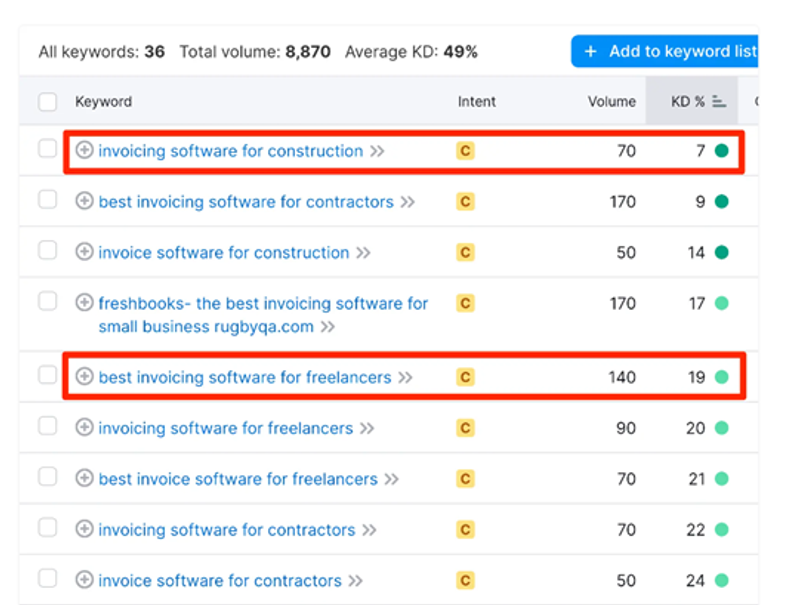Check the box for 'invoice software for contractors'
This screenshot has height=605, width=800.
point(47,578)
